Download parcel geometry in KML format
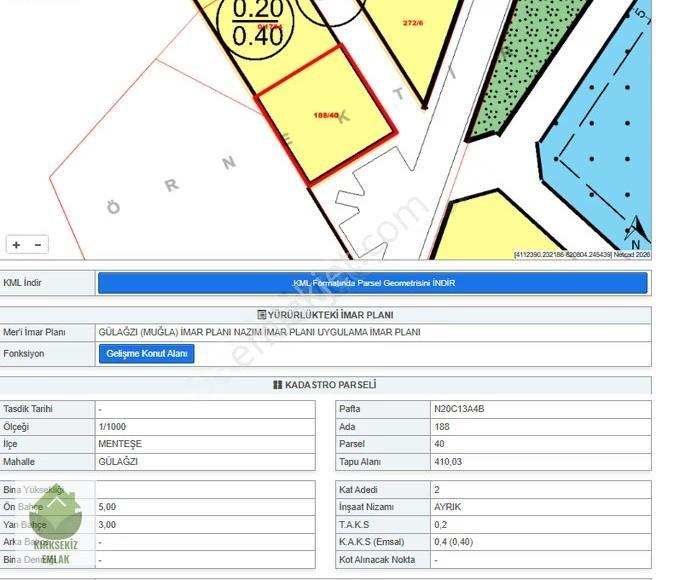Screen dimensions: 674x580 coord(372,283)
